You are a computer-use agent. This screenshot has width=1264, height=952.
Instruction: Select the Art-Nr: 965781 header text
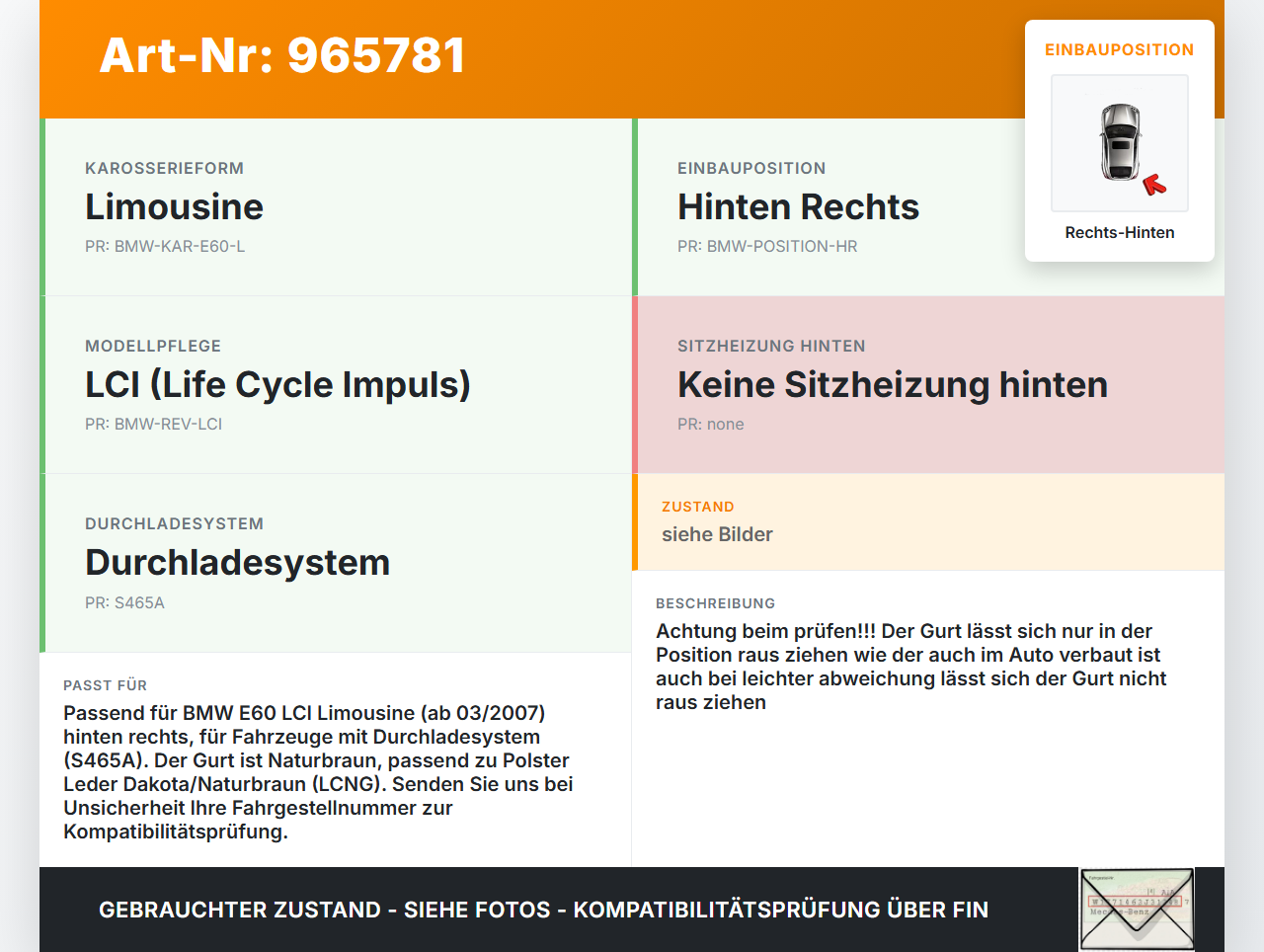(281, 56)
